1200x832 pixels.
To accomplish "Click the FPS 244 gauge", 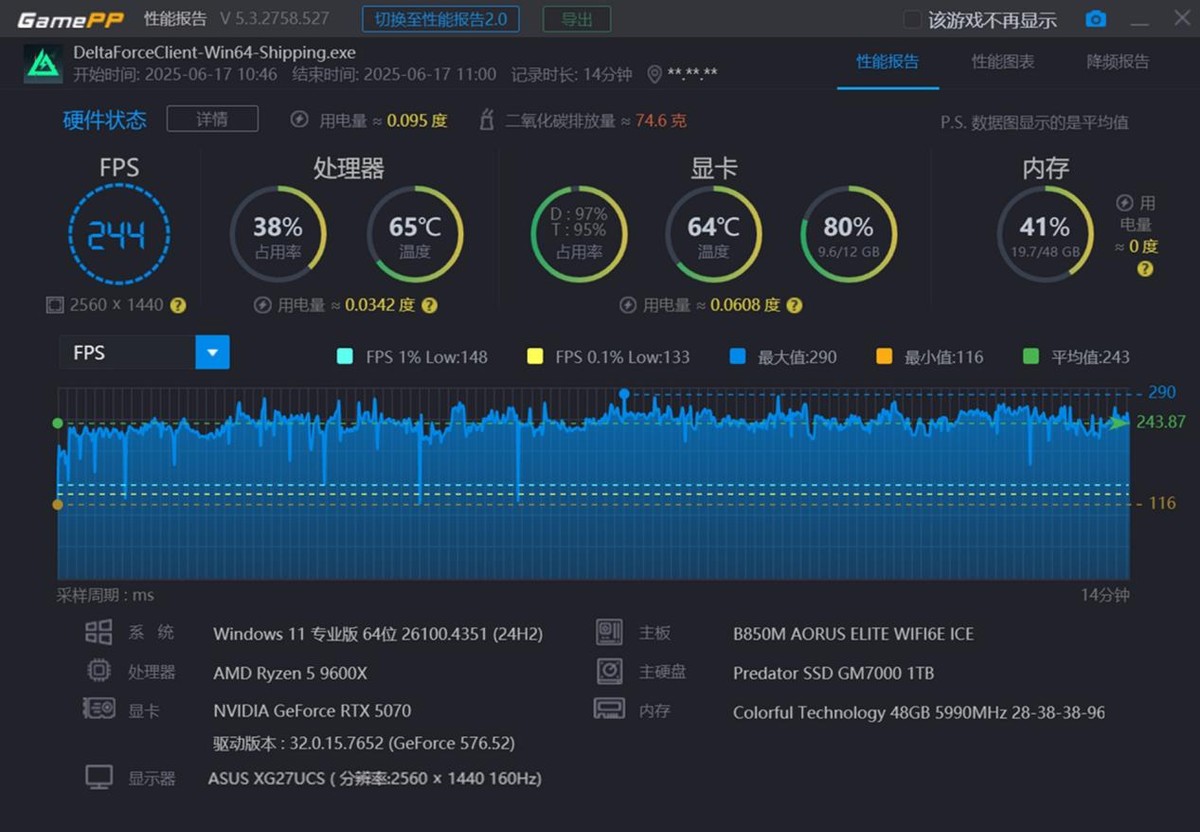I will pos(118,235).
